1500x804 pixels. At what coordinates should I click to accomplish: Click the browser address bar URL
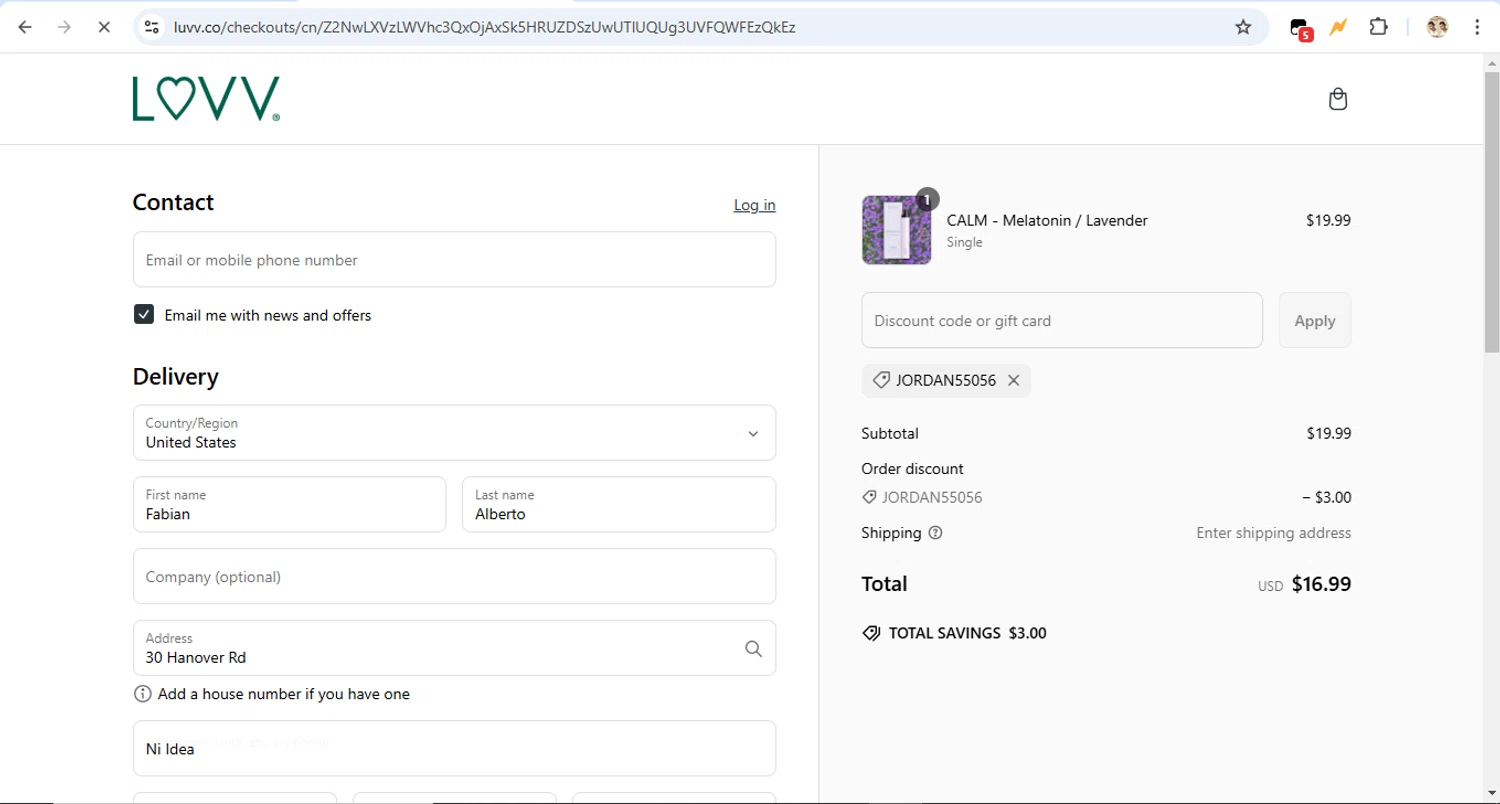click(485, 27)
